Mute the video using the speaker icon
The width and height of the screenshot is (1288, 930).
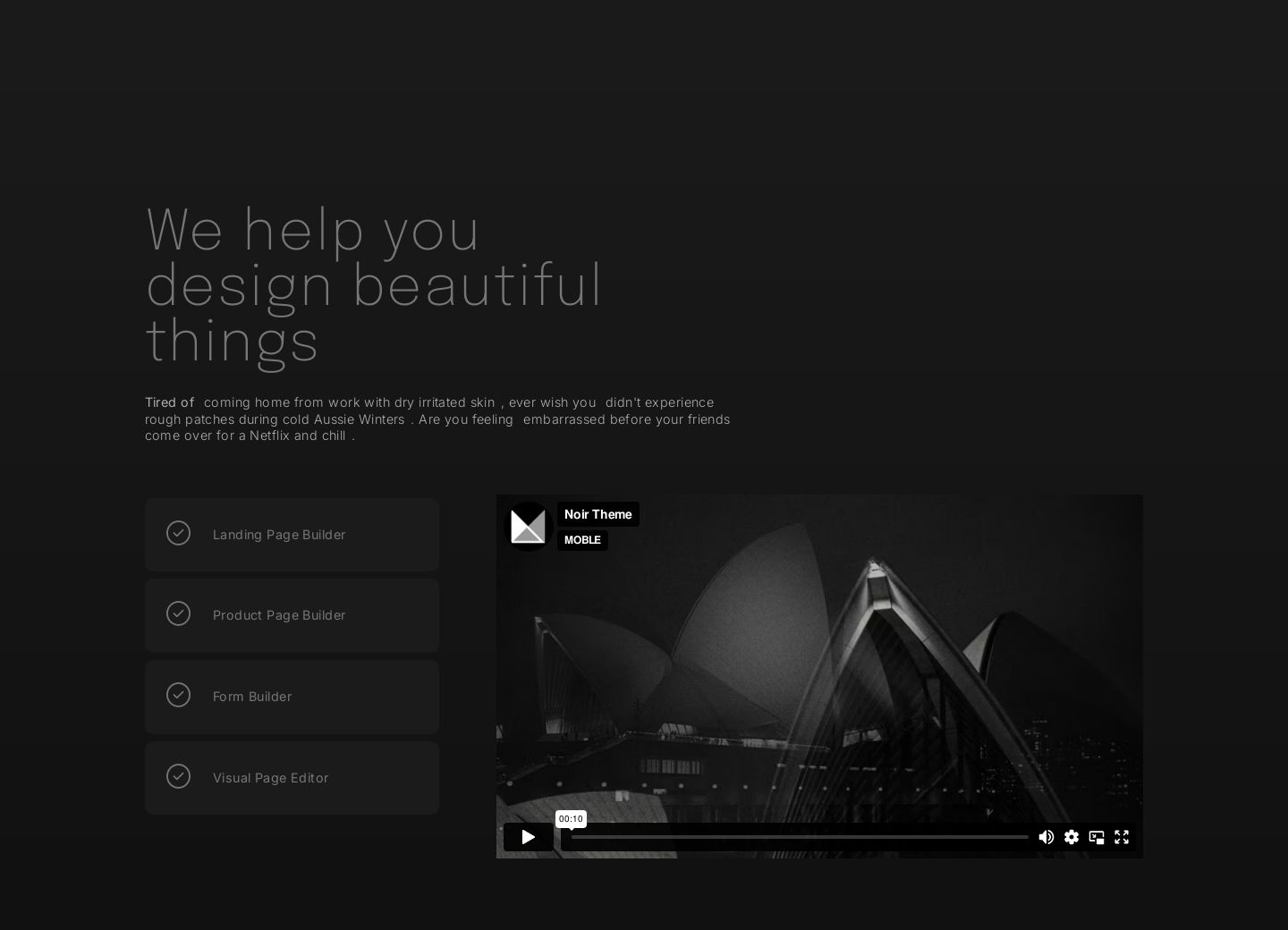[x=1046, y=837]
